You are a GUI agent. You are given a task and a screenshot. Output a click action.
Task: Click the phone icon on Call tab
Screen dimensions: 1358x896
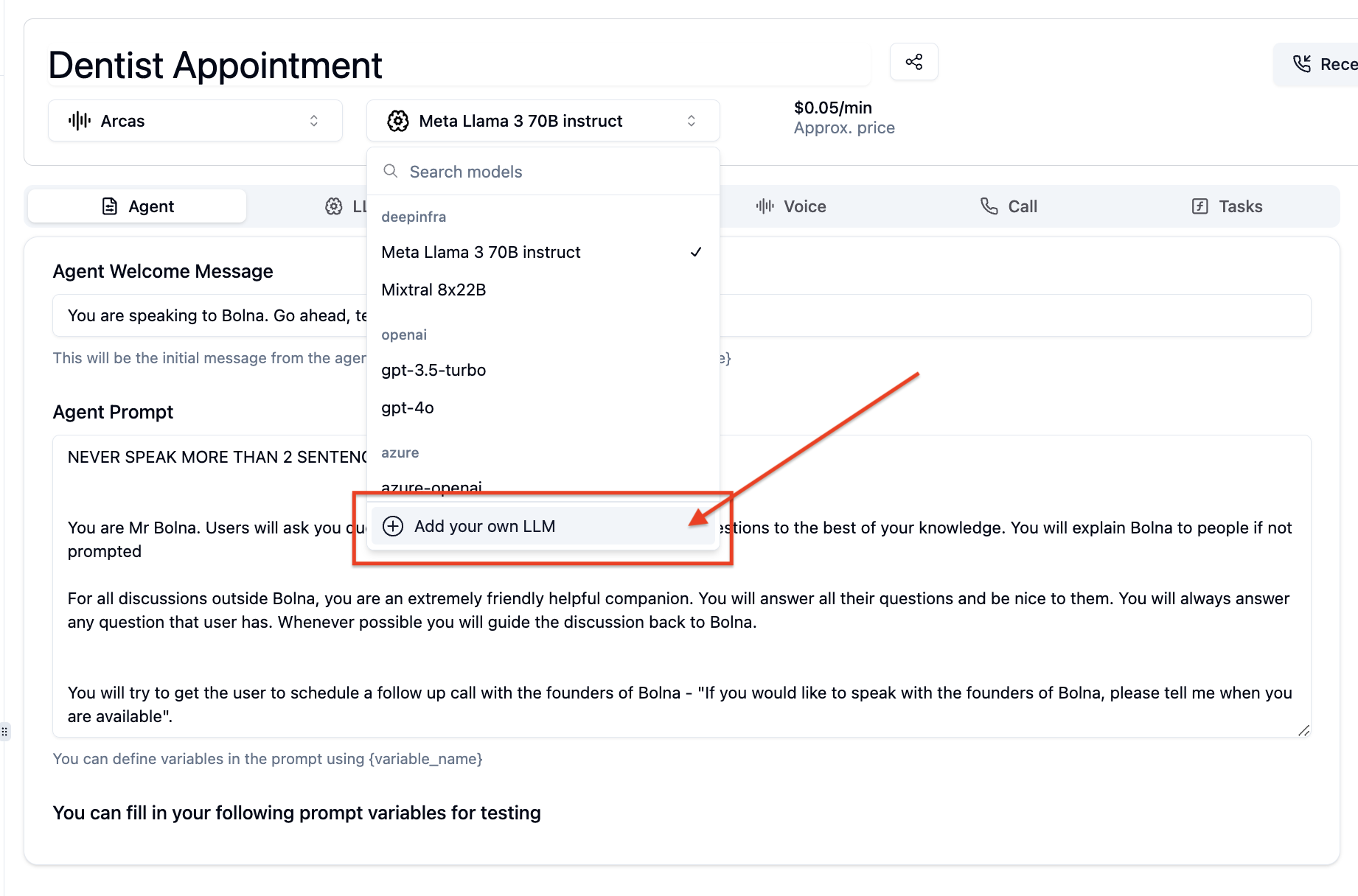989,206
